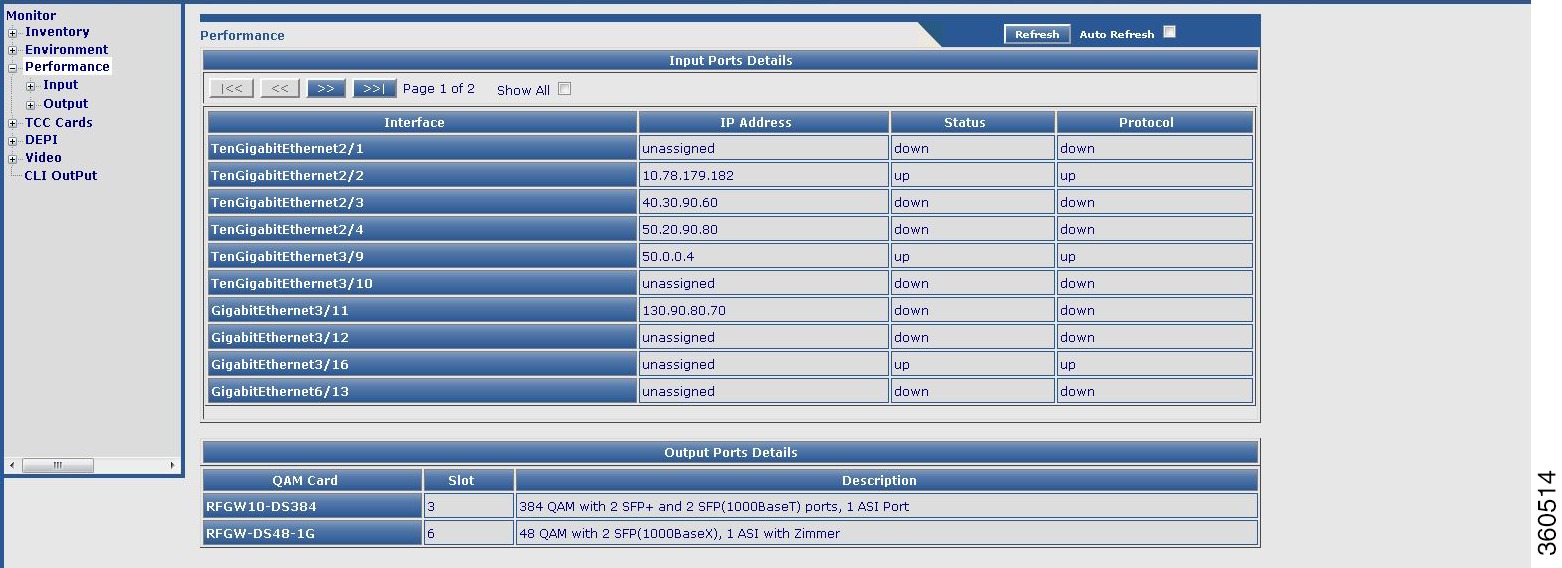This screenshot has width=1562, height=568.
Task: Select the TenGigabitEthernet2/1 interface row
Action: (x=730, y=148)
